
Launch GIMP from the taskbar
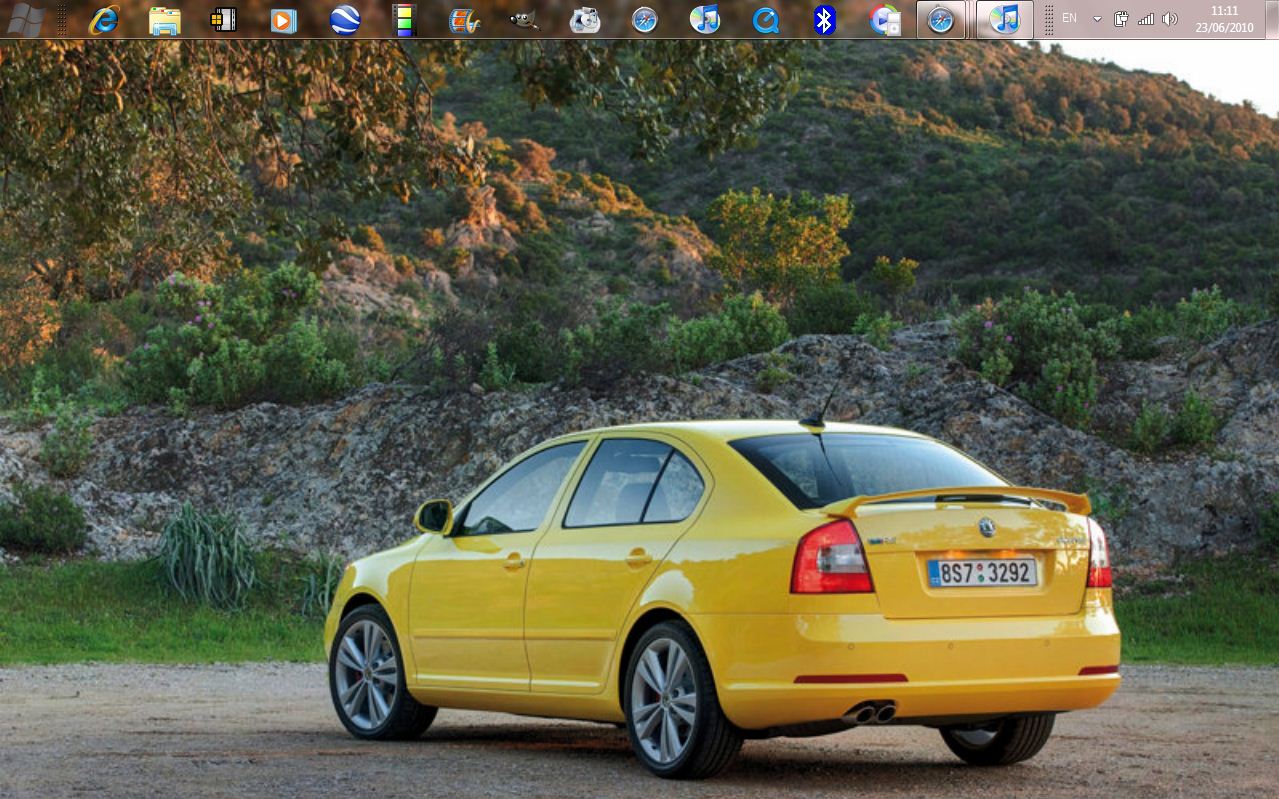pos(524,19)
